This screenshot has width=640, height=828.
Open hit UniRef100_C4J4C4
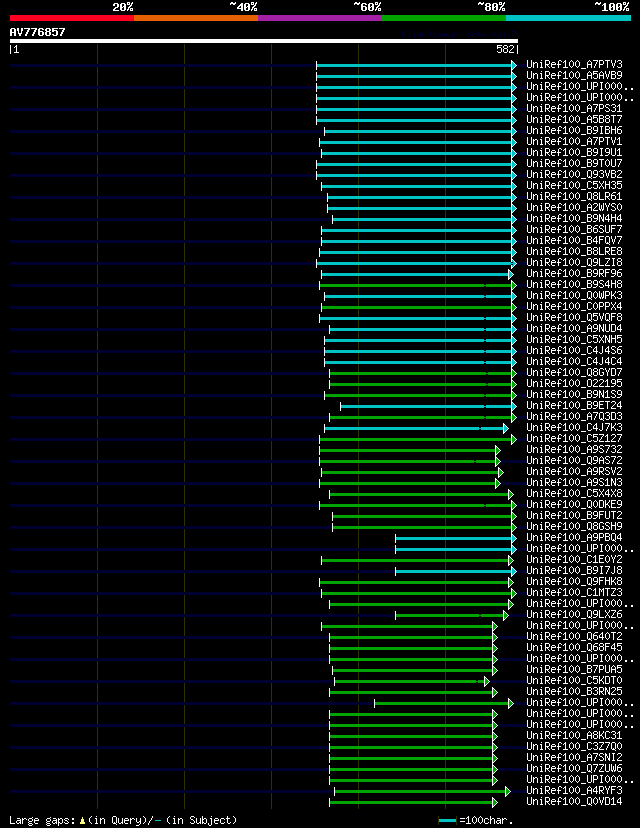coord(574,361)
